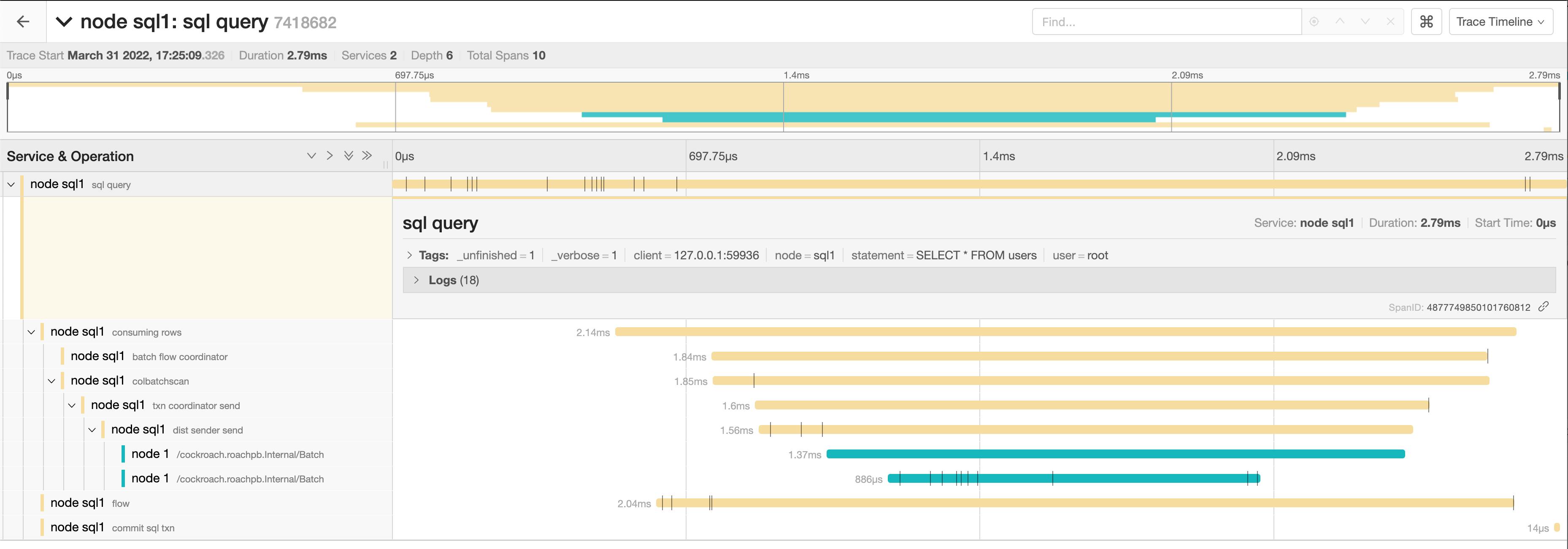Image resolution: width=1568 pixels, height=549 pixels.
Task: Click expand one level chevron icon
Action: (311, 156)
